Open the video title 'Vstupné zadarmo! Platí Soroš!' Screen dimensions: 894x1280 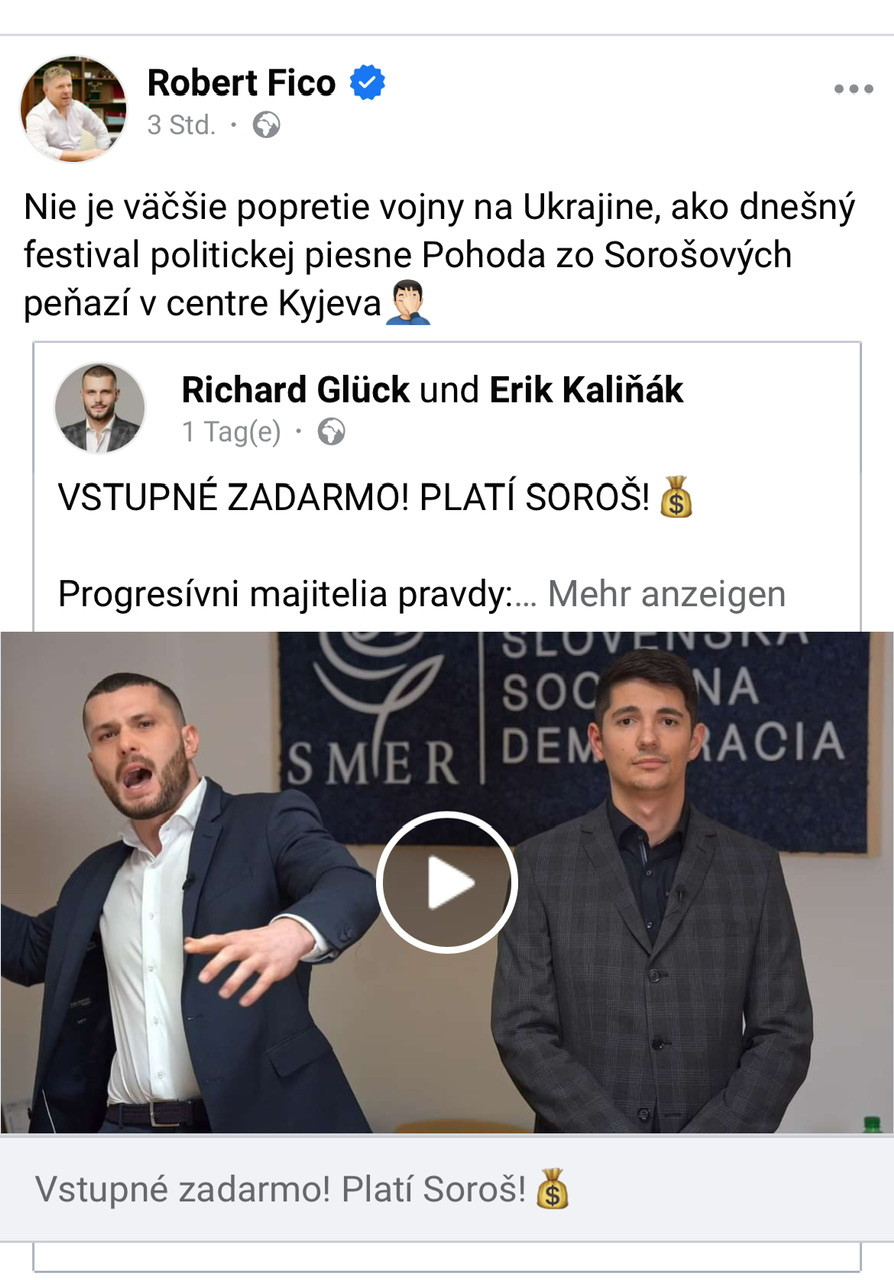click(x=280, y=1189)
